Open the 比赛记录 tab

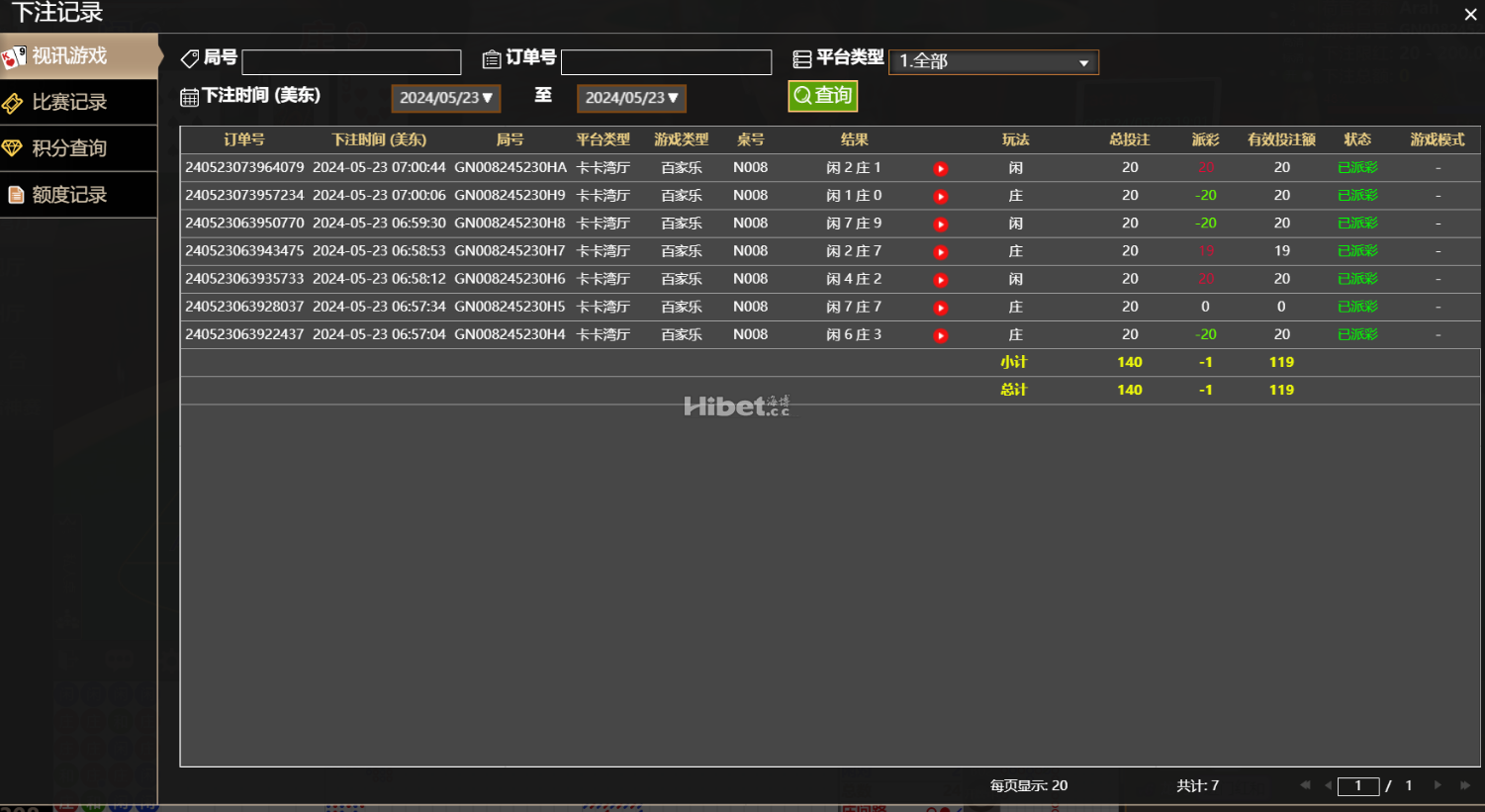point(78,102)
